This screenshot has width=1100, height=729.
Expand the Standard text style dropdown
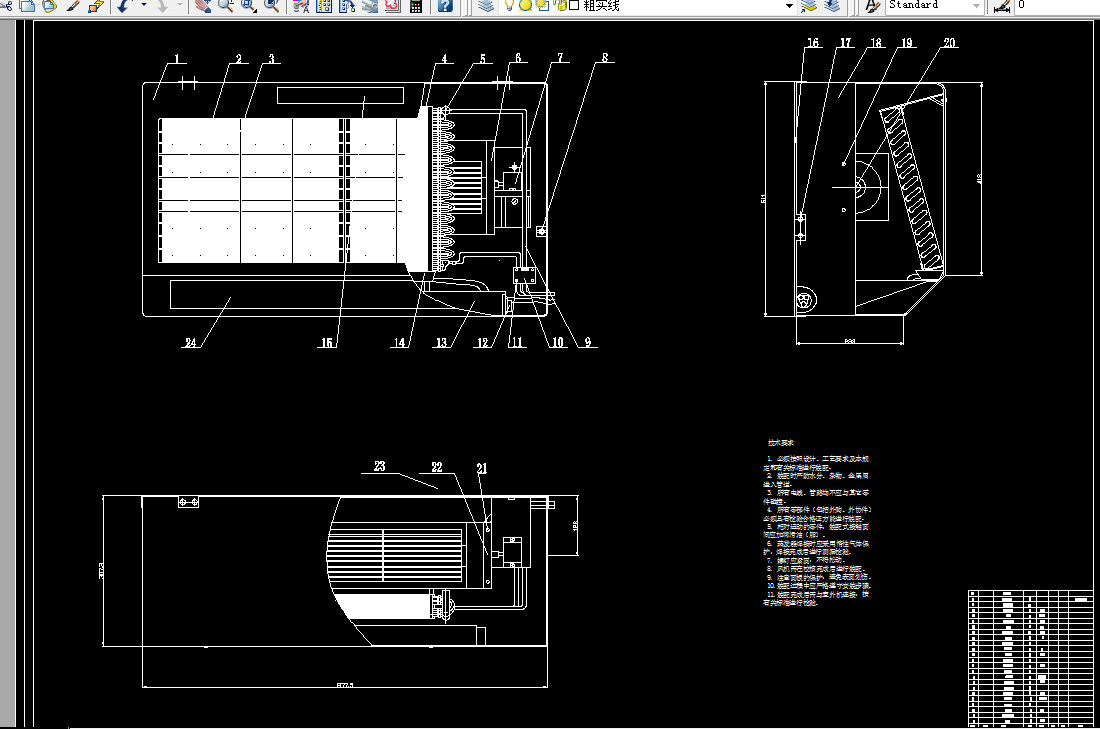(976, 6)
